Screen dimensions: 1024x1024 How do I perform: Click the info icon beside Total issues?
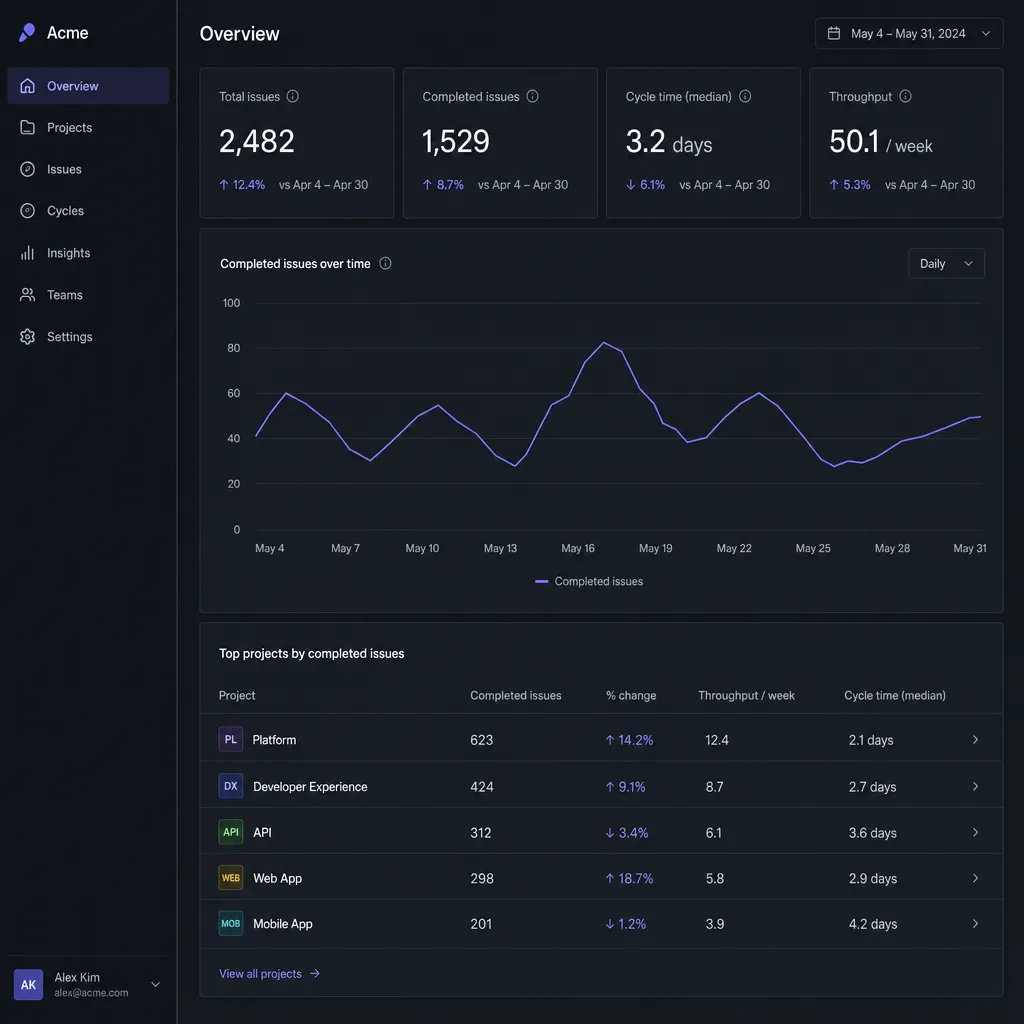click(x=293, y=96)
